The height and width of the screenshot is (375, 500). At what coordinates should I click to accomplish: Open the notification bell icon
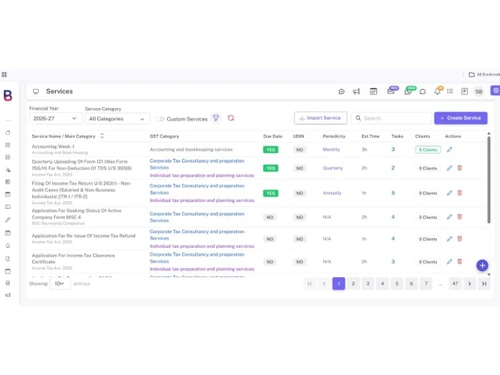[x=438, y=91]
